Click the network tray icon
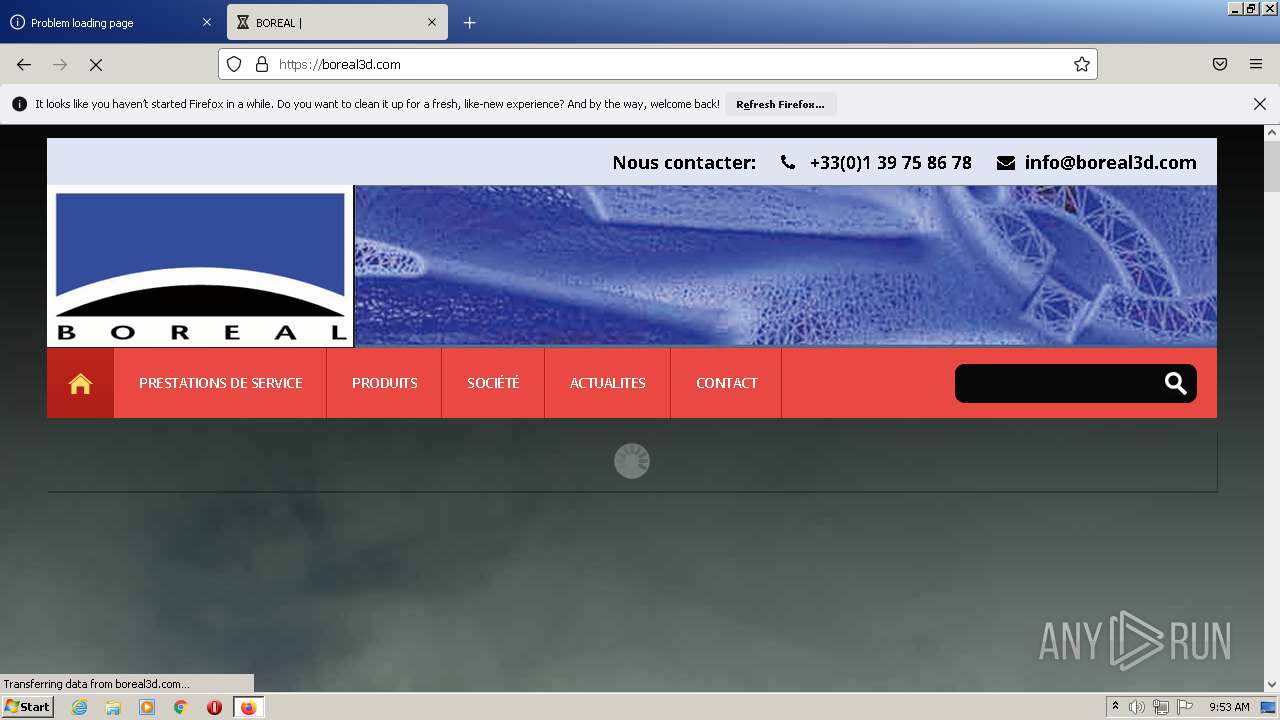 tap(1161, 707)
